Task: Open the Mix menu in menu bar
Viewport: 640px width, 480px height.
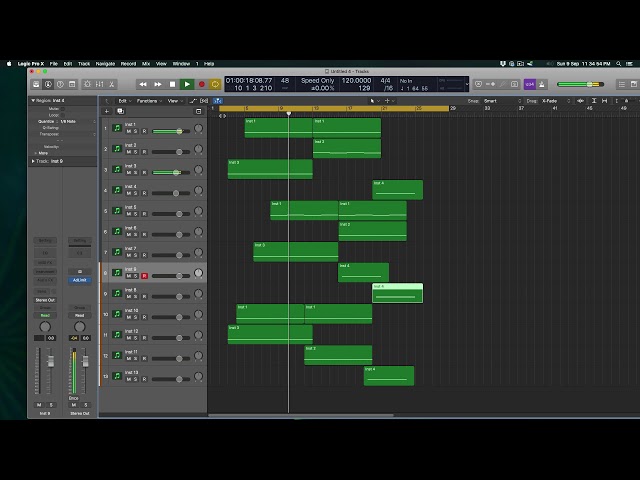Action: click(x=146, y=64)
